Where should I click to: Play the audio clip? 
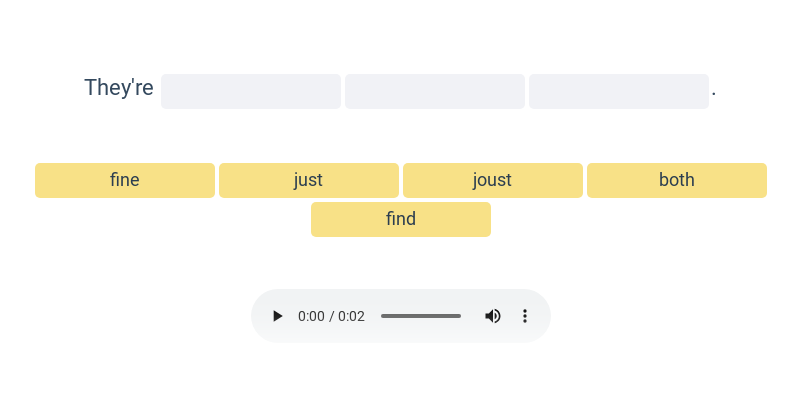click(x=278, y=316)
